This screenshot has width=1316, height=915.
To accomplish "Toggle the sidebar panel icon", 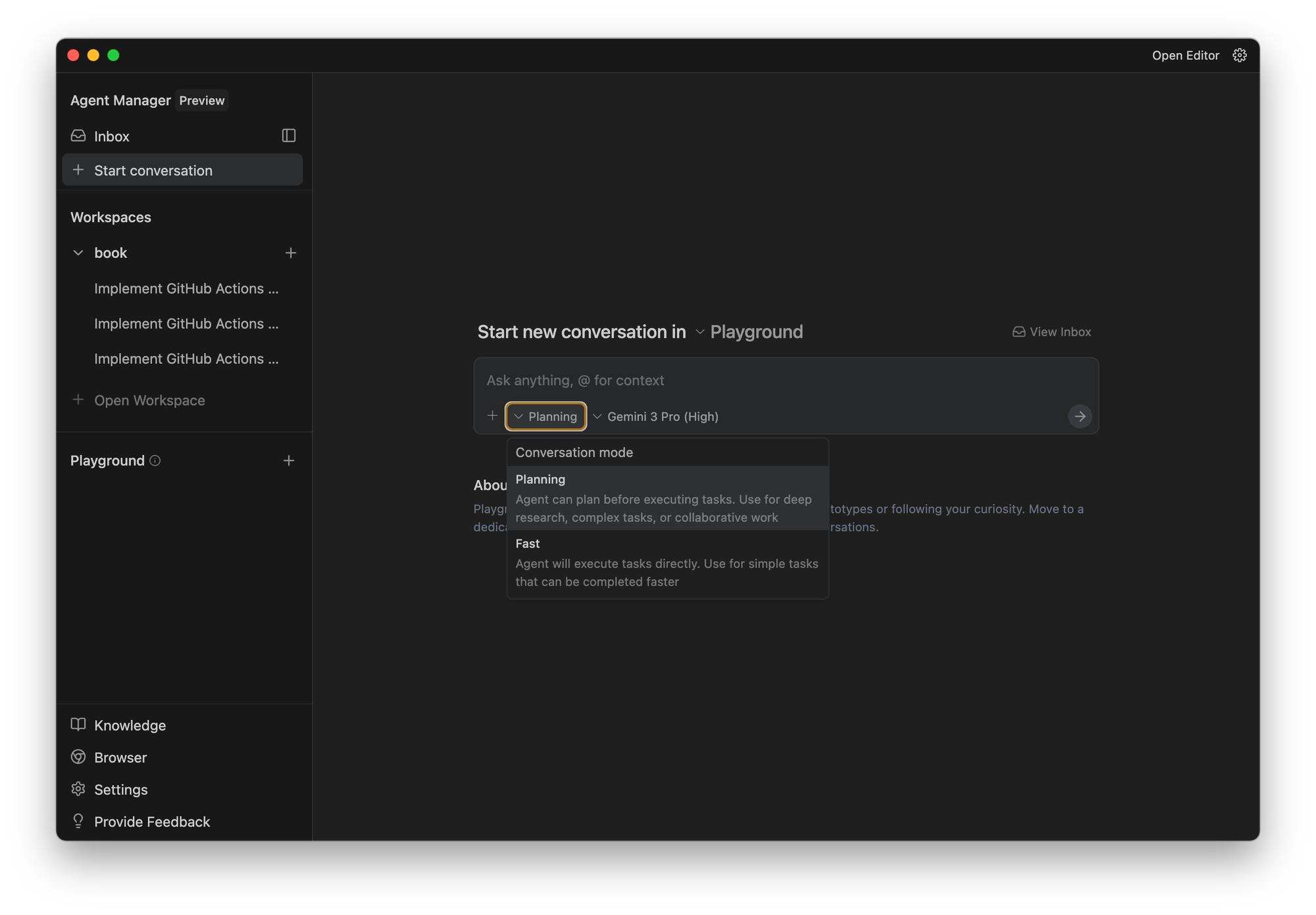I will point(289,136).
